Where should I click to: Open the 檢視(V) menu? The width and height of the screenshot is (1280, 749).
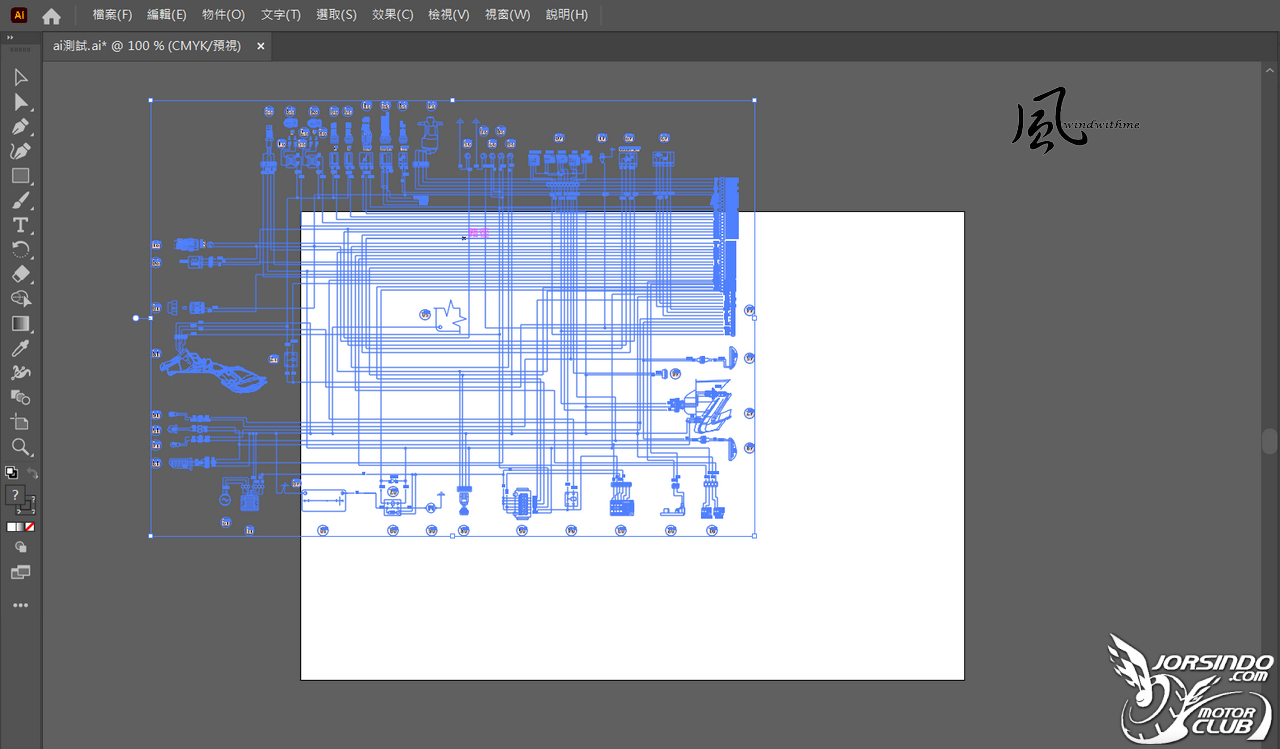449,15
